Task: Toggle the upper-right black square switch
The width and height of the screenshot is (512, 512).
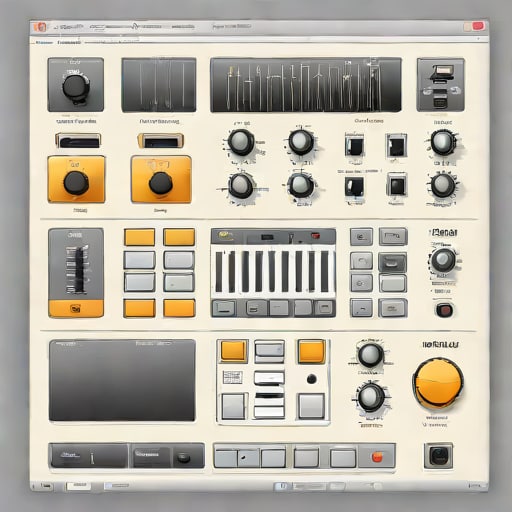Action: pyautogui.click(x=396, y=145)
